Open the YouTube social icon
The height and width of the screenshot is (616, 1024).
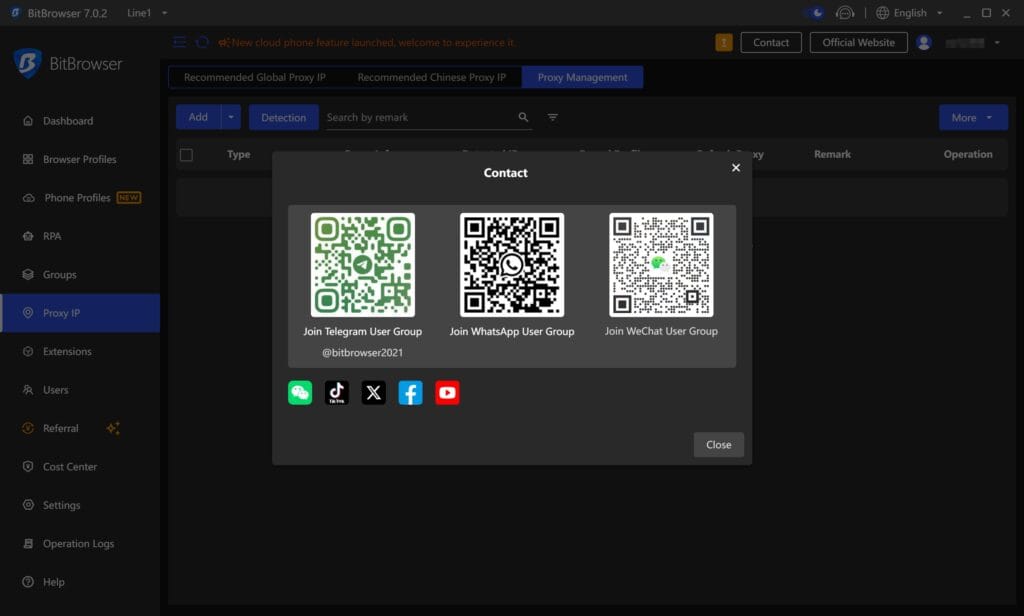tap(447, 393)
